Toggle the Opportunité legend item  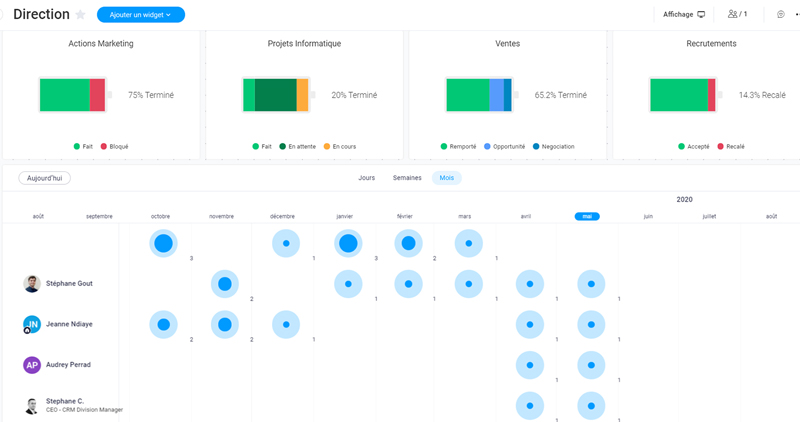pyautogui.click(x=504, y=146)
